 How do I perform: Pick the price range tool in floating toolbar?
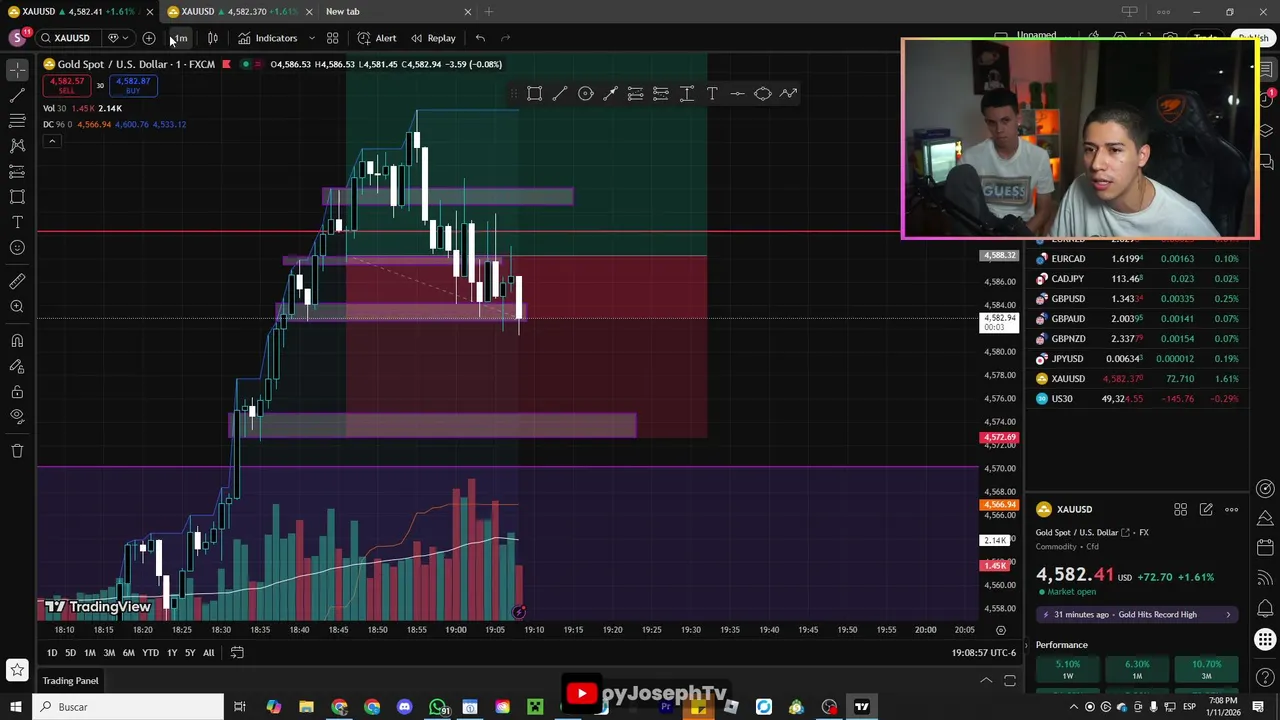[x=687, y=93]
